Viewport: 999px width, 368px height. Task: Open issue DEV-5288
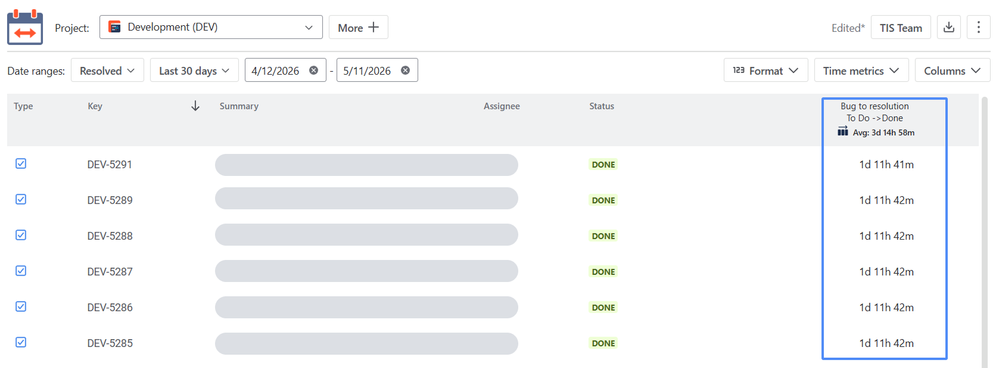pos(110,236)
